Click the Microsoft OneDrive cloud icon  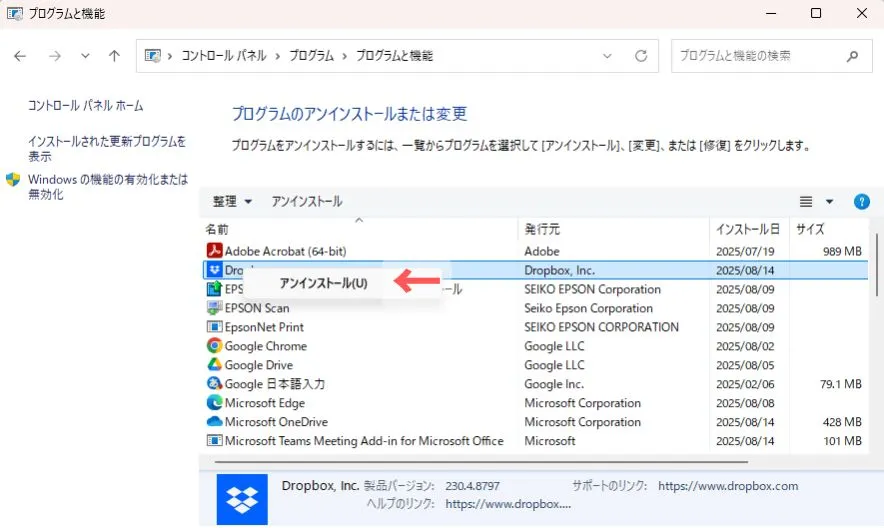click(x=214, y=421)
